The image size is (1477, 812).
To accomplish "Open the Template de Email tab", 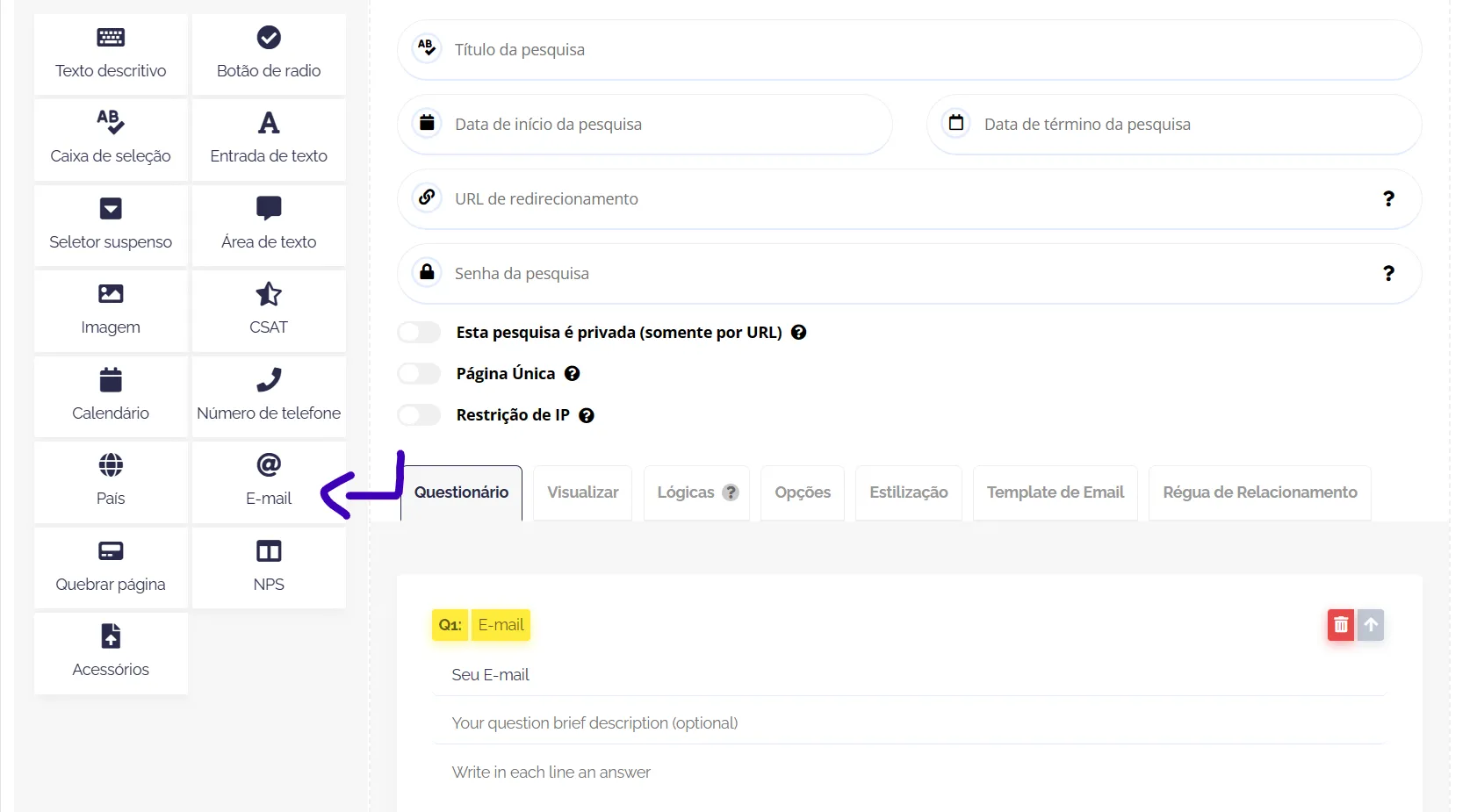I will [1056, 493].
